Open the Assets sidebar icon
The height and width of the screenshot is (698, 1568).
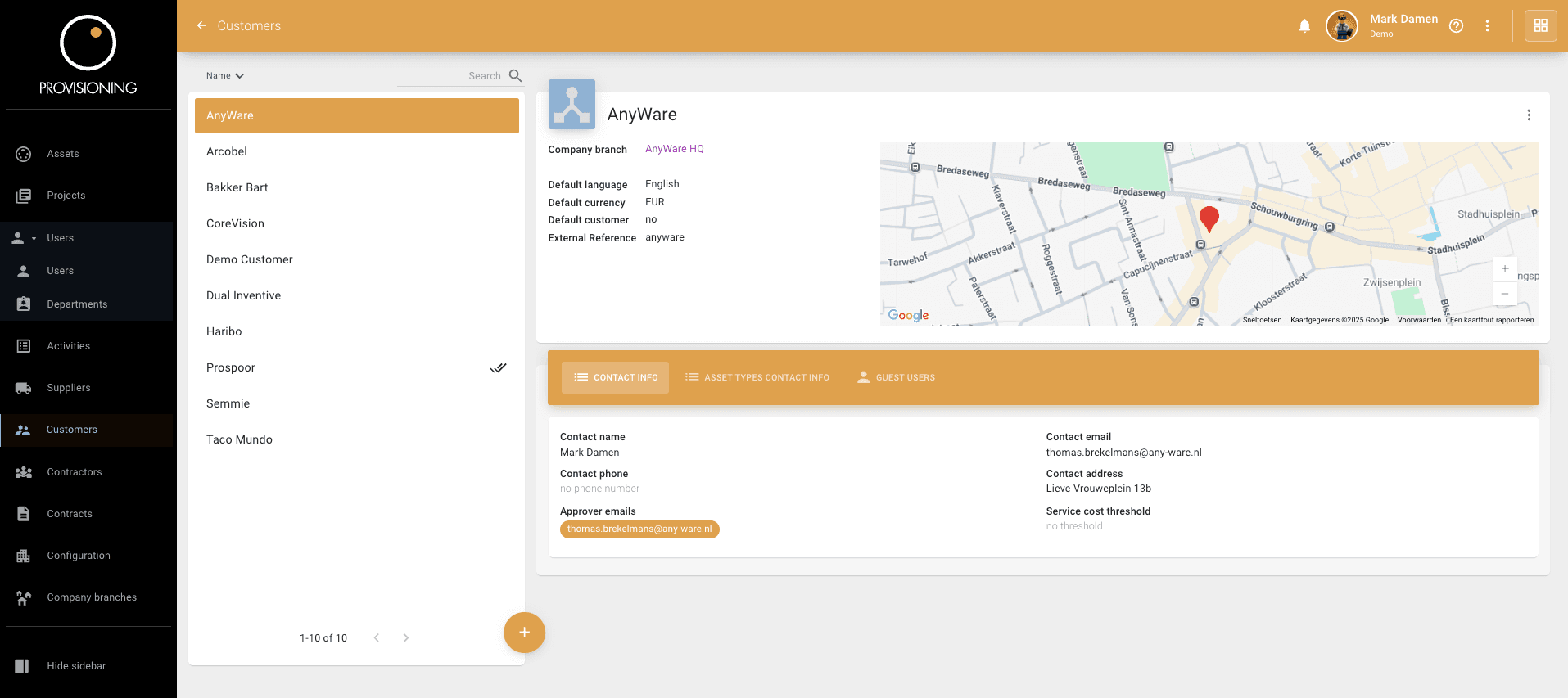[x=24, y=154]
